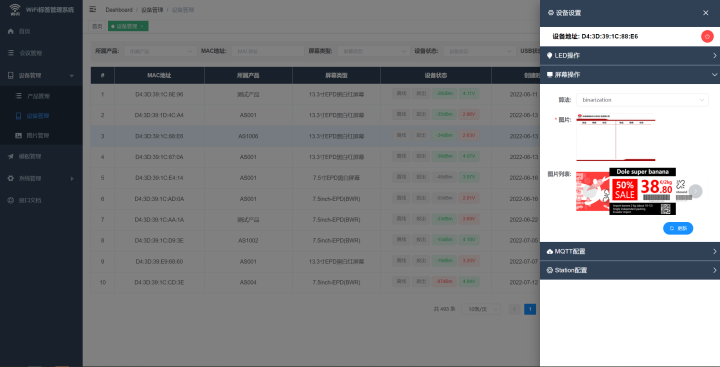The height and width of the screenshot is (367, 720).
Task: Click product cell AS004
Action: coord(248,282)
